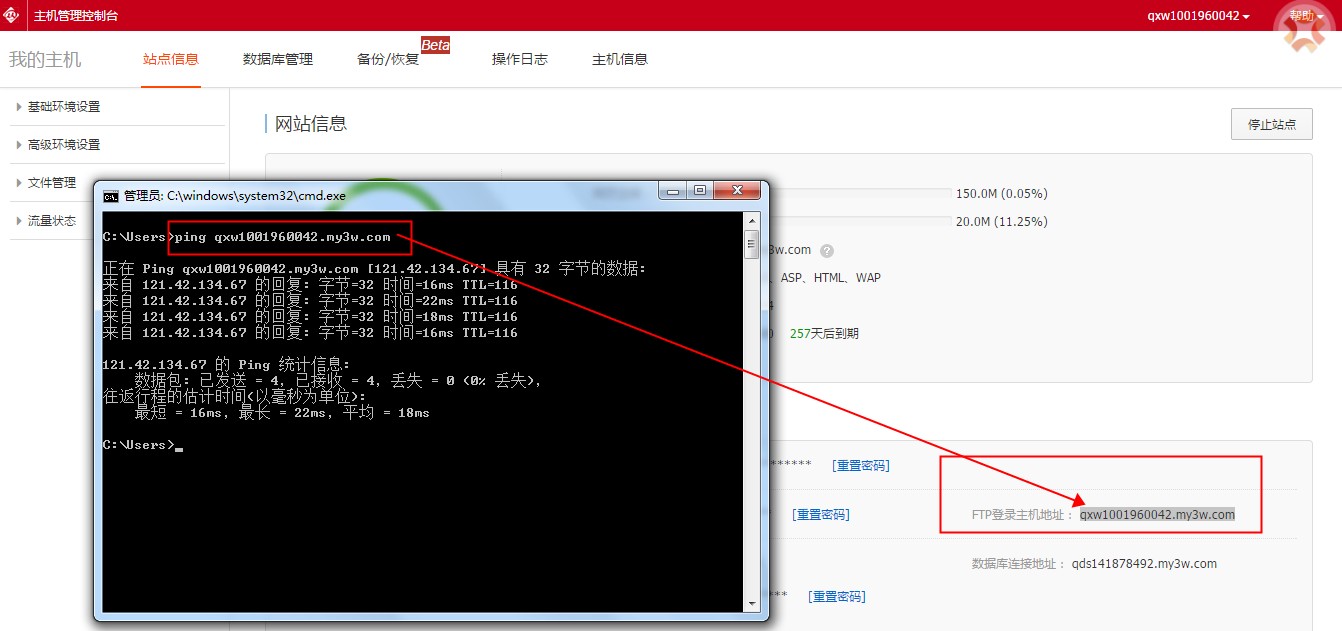Viewport: 1342px width, 631px height.
Task: Open the qxw1001960042 account dropdown
Action: coord(1198,16)
